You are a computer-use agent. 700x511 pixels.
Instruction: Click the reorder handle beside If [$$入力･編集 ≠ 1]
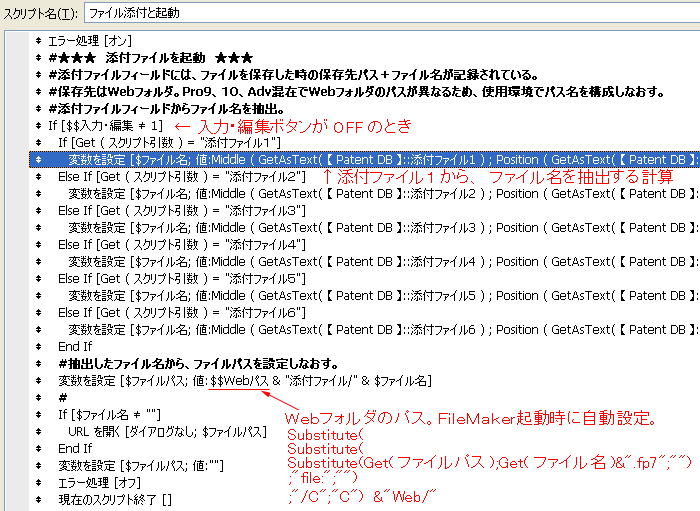[x=39, y=126]
